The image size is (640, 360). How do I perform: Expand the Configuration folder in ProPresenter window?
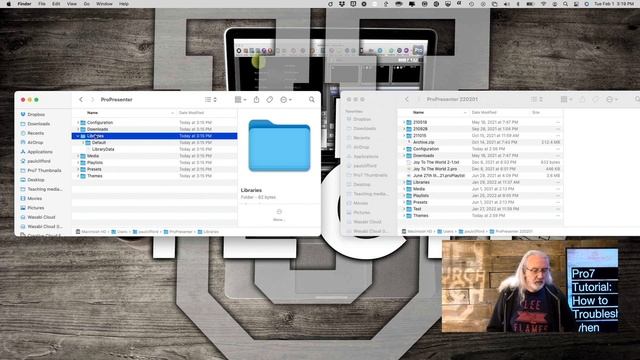(x=78, y=122)
